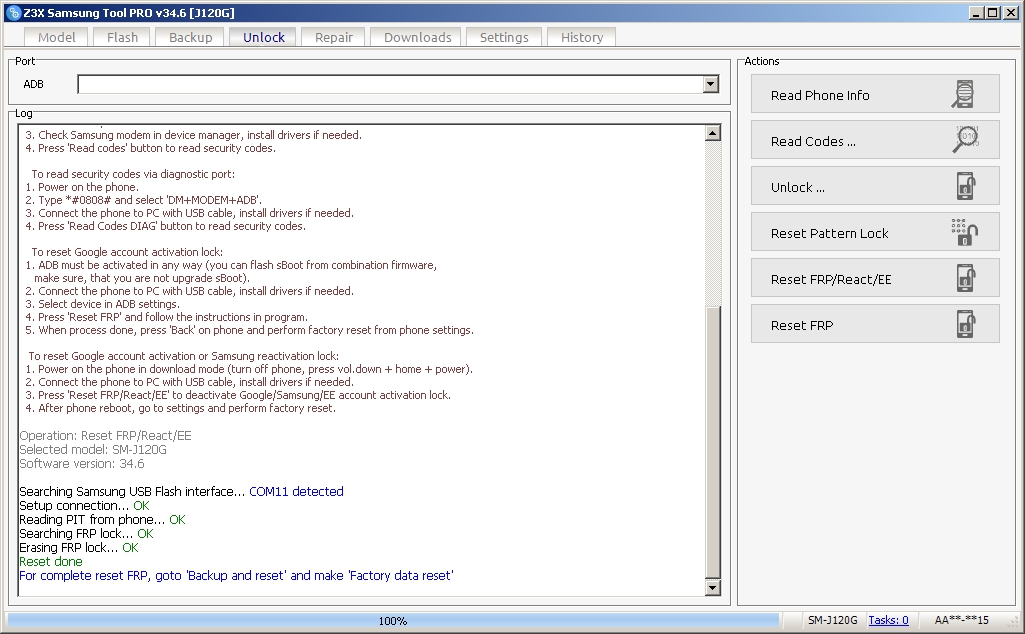Open the ADB port dropdown arrow
The height and width of the screenshot is (634, 1025).
[711, 84]
